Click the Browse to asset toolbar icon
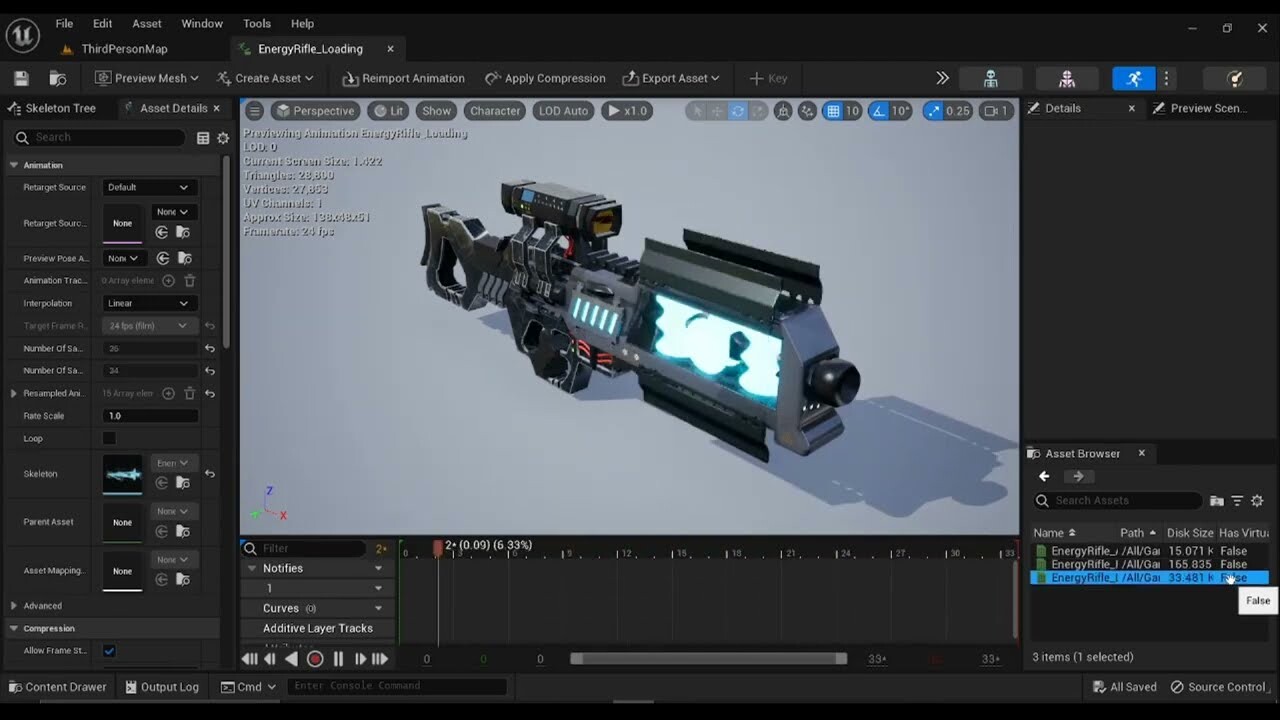1280x720 pixels. pos(58,78)
